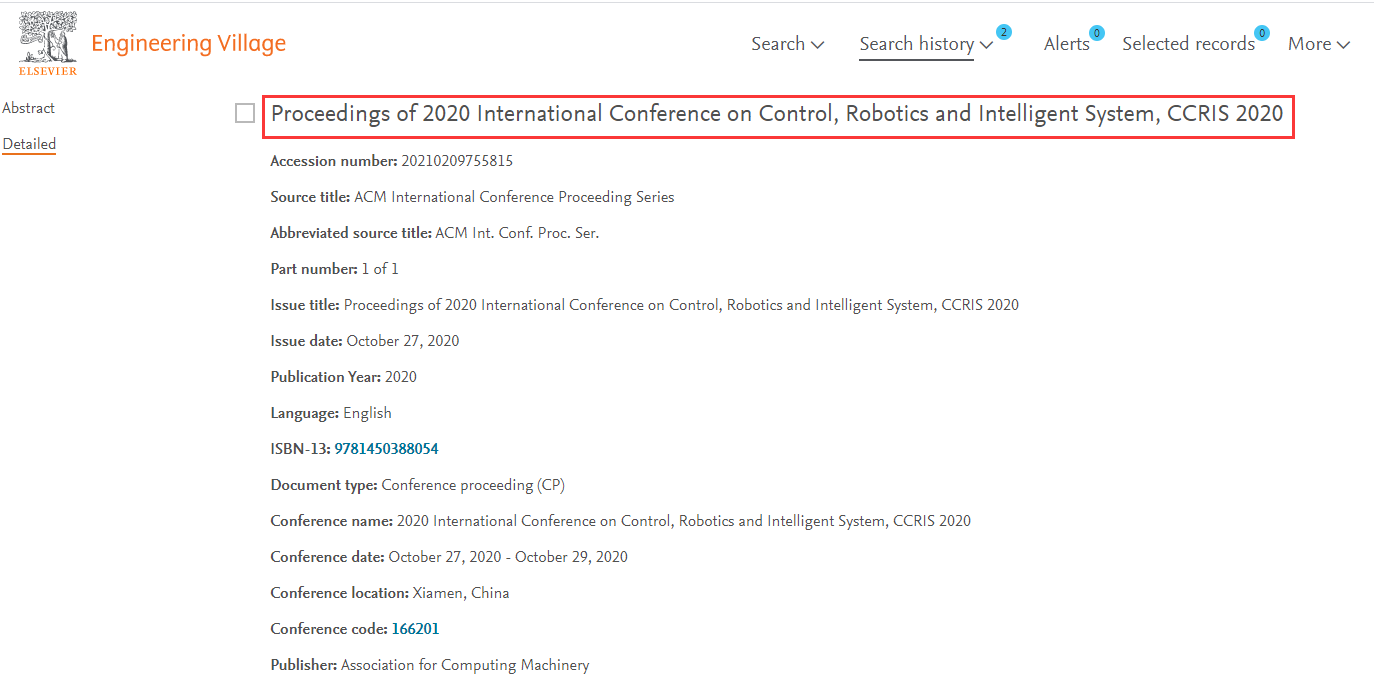The width and height of the screenshot is (1374, 688).
Task: Click the Engineering Village brand text
Action: [188, 43]
